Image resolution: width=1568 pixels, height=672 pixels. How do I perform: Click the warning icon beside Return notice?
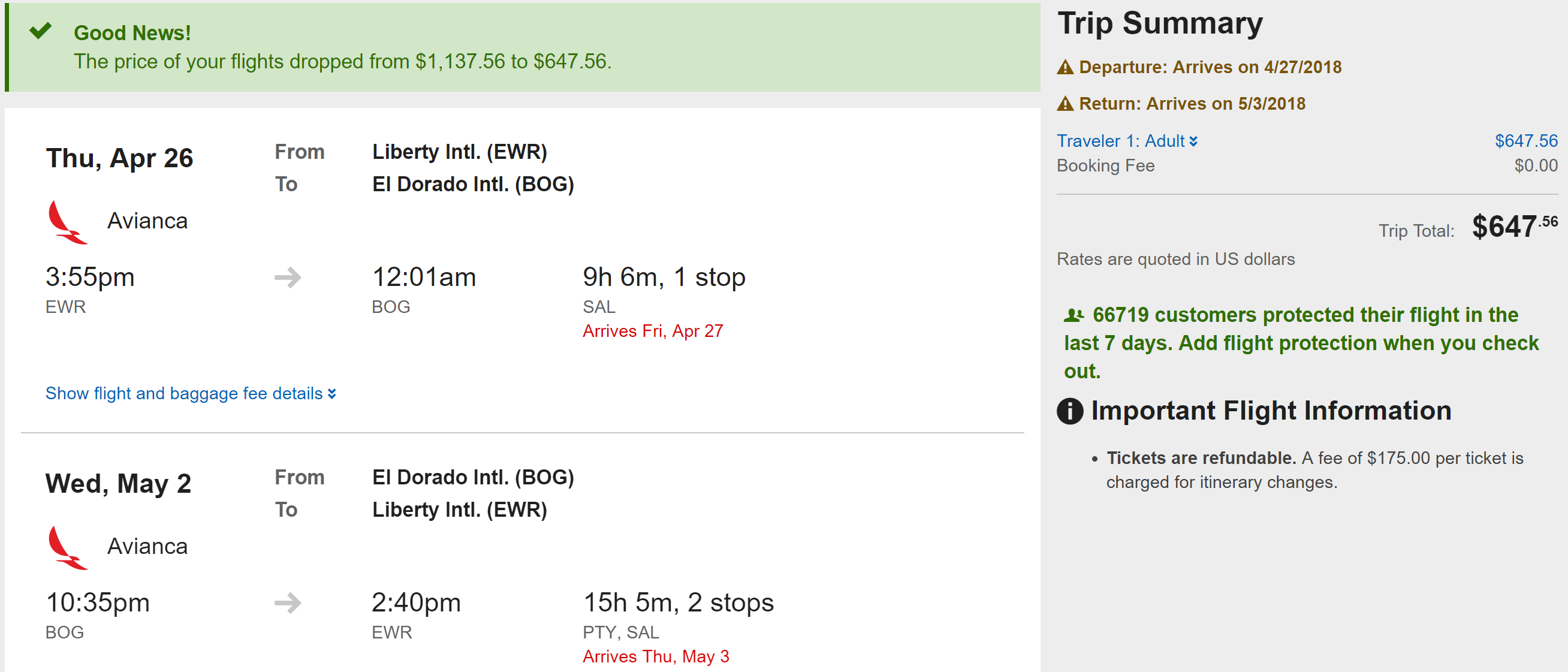1065,104
